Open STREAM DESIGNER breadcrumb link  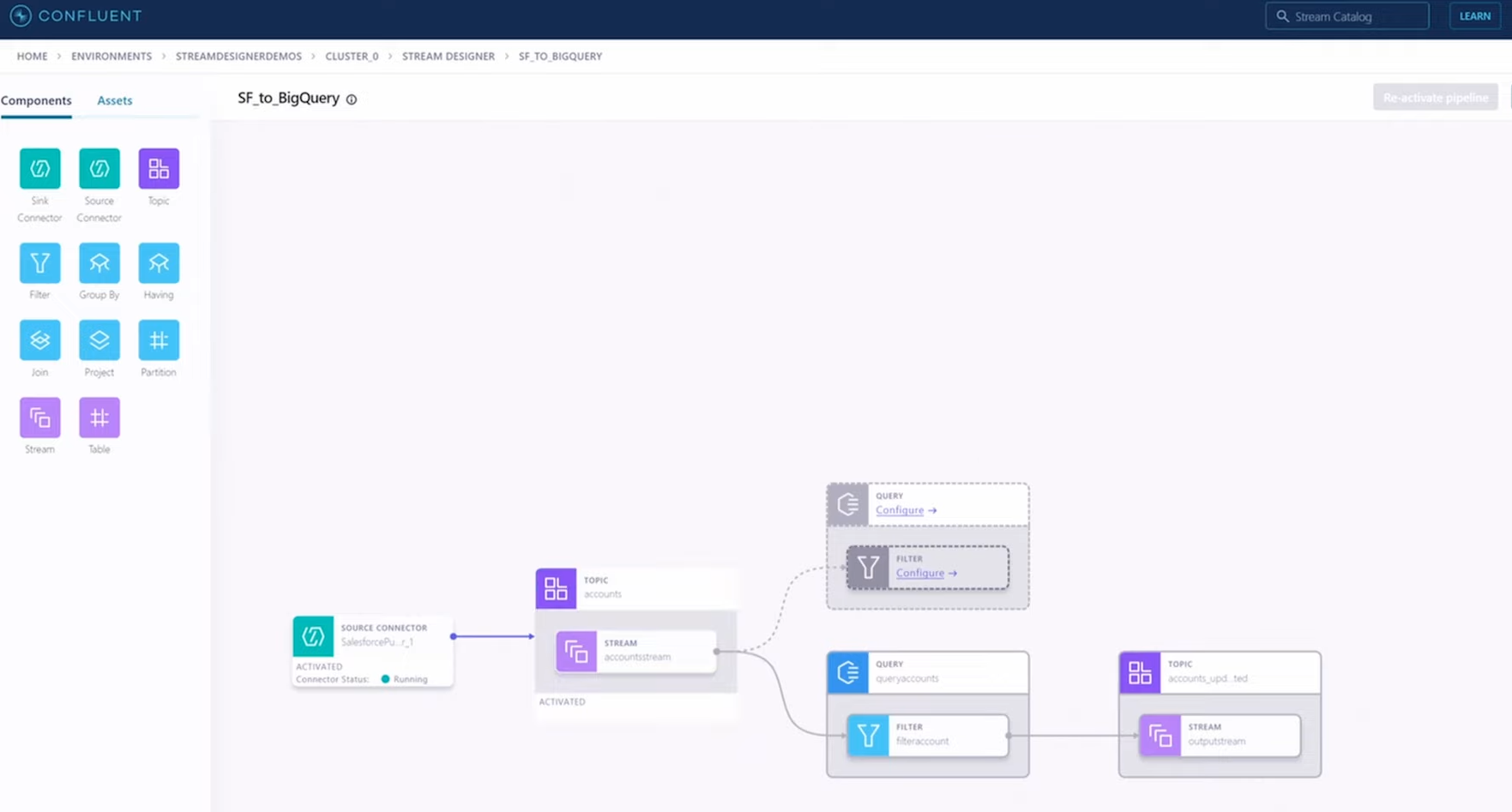point(449,57)
